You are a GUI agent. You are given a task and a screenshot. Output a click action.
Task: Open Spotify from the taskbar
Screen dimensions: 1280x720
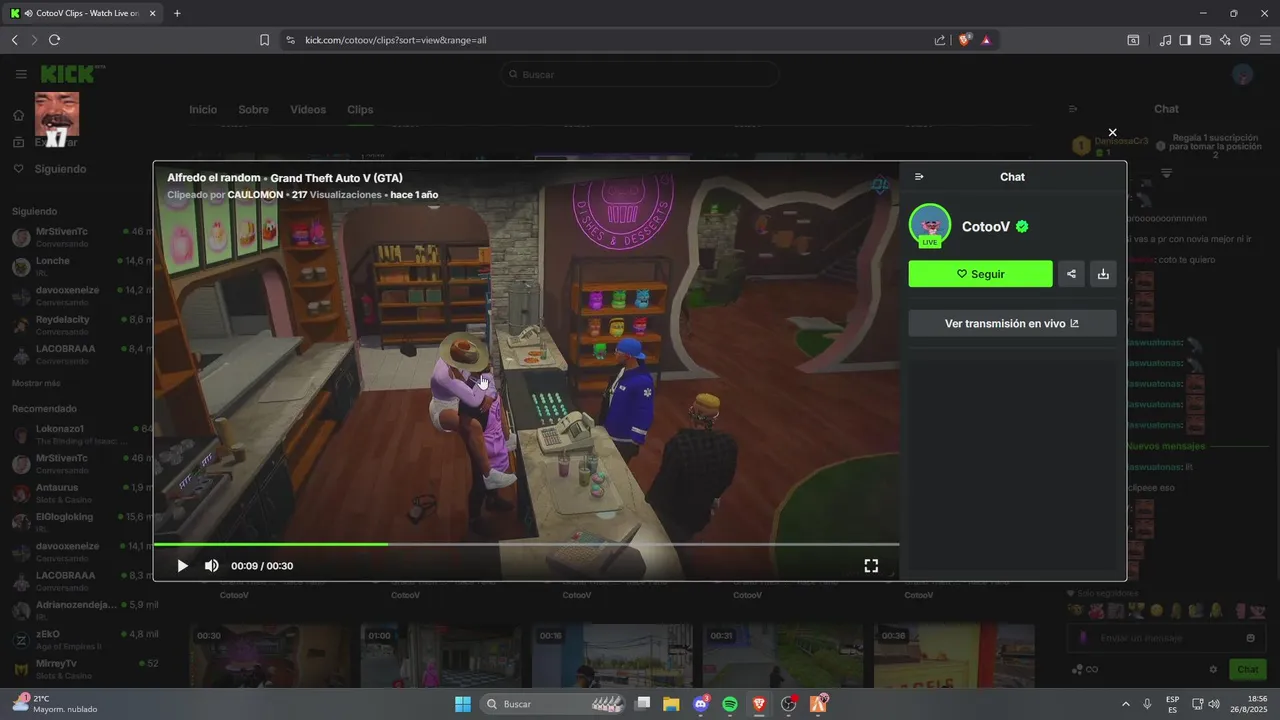(730, 704)
